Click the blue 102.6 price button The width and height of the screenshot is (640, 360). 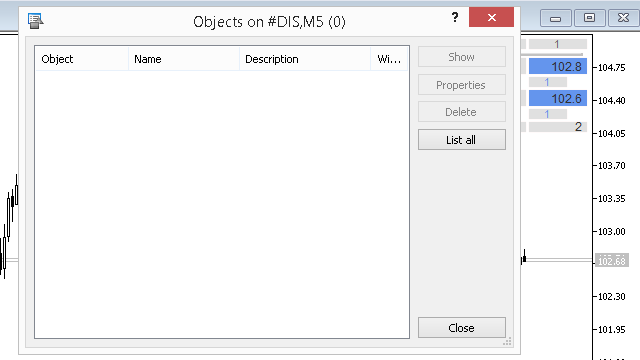tap(558, 98)
